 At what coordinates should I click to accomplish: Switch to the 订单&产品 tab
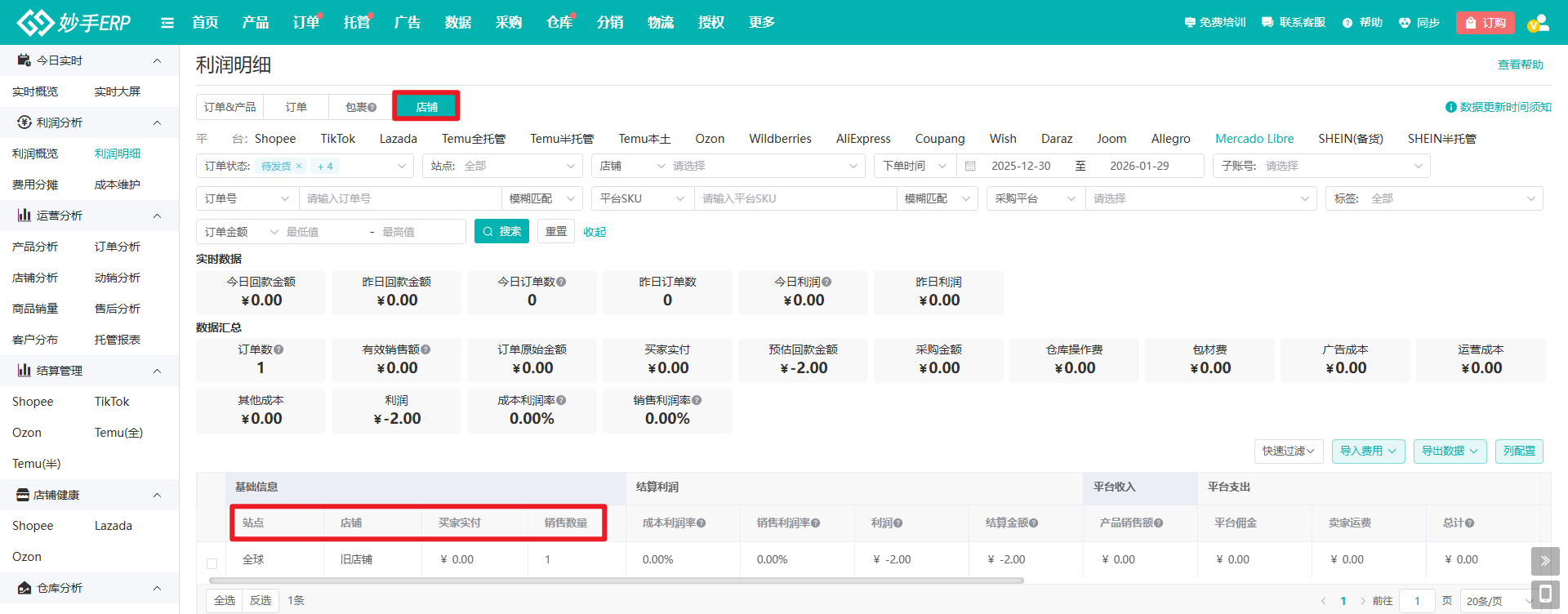229,107
